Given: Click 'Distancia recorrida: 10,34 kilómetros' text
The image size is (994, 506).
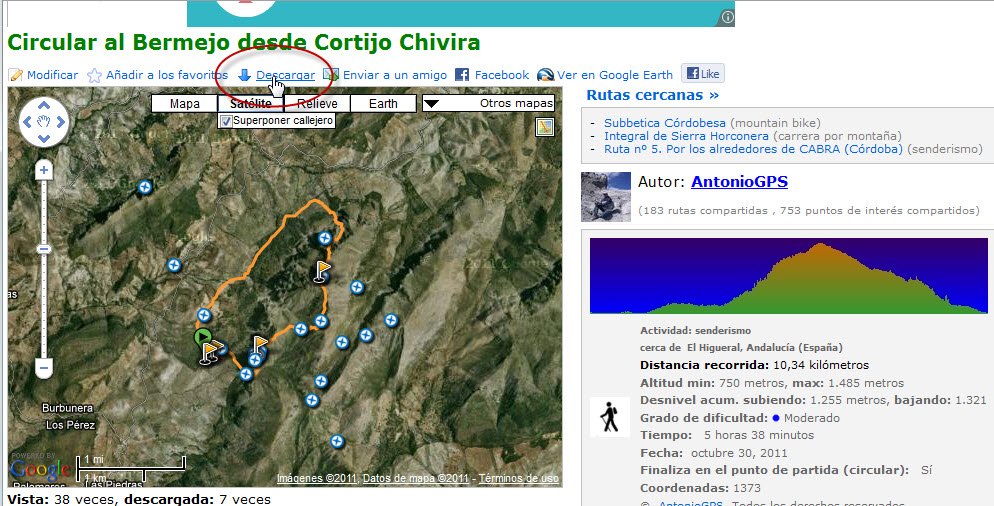Looking at the screenshot, I should pos(754,365).
